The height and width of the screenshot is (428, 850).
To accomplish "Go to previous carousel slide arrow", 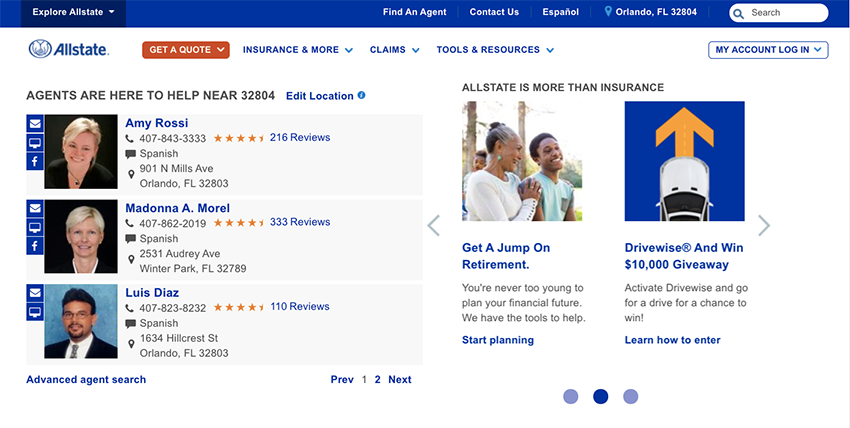I will (x=433, y=225).
